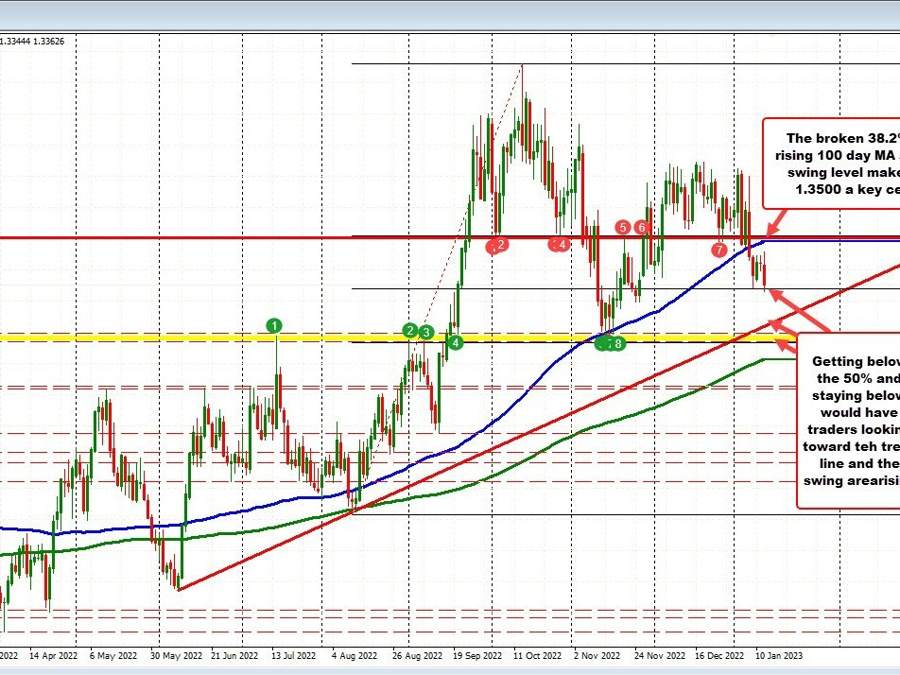Image resolution: width=900 pixels, height=675 pixels.
Task: Open the 1.3500 key level annotation box
Action: pos(840,165)
